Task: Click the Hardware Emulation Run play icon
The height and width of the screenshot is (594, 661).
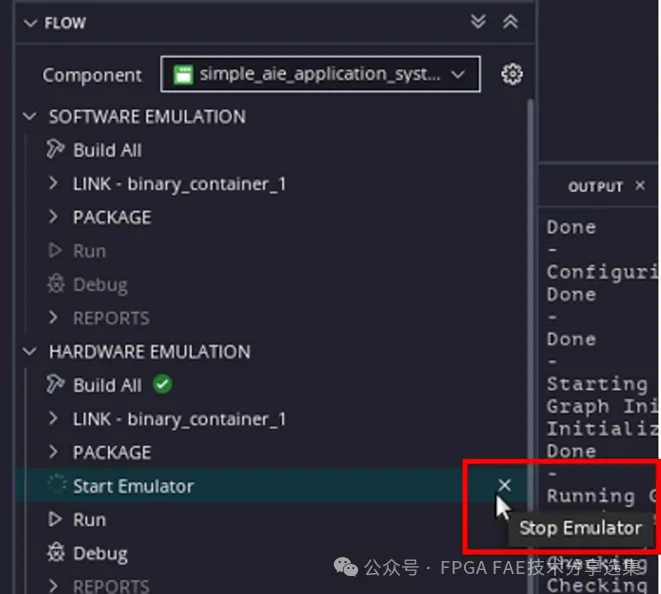Action: tap(55, 519)
